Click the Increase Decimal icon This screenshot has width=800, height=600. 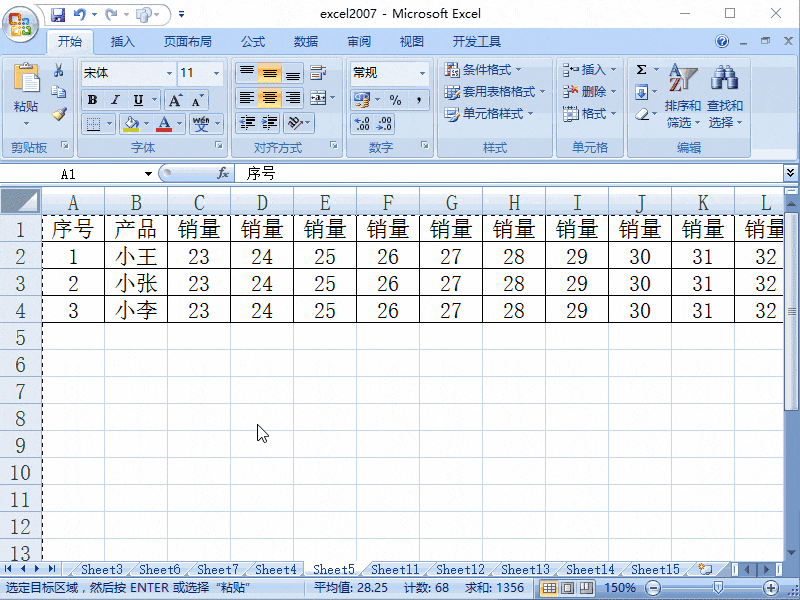(362, 124)
